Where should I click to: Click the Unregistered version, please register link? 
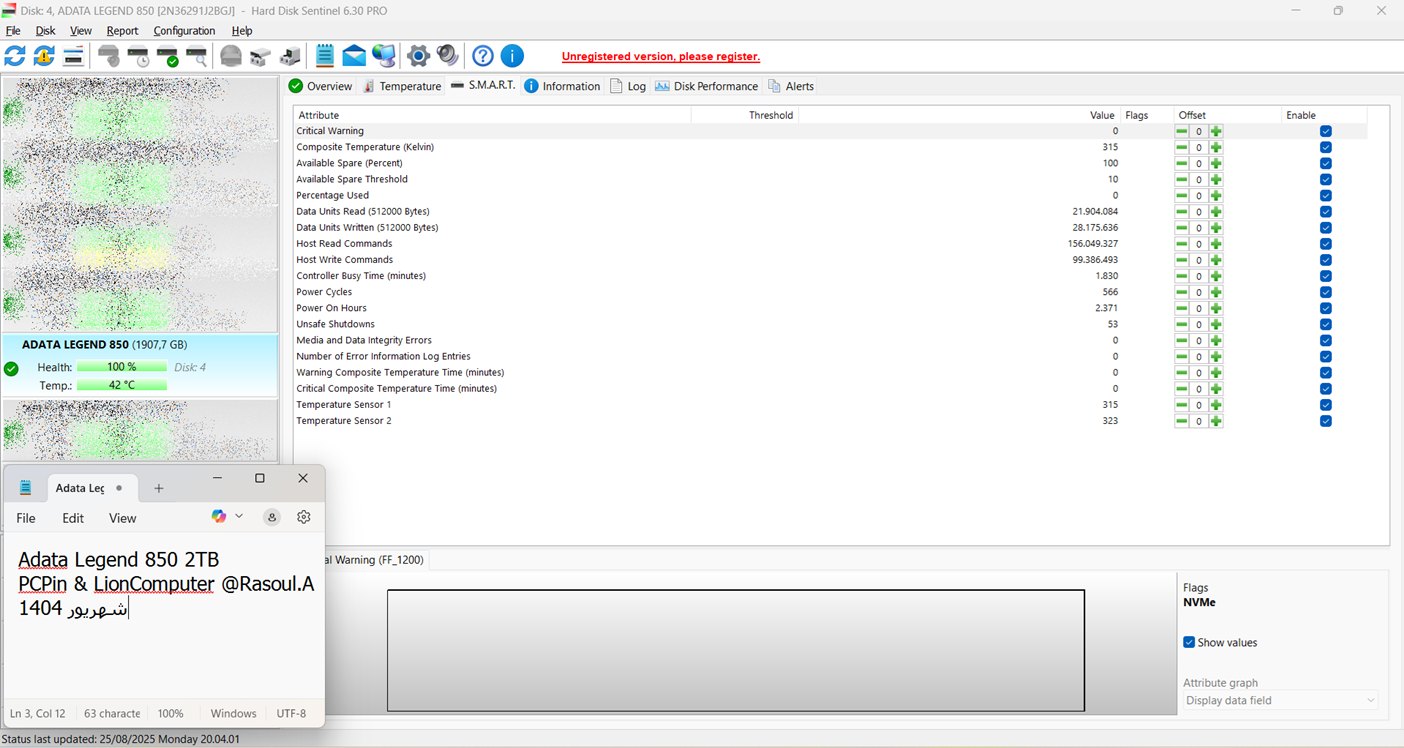[x=661, y=56]
